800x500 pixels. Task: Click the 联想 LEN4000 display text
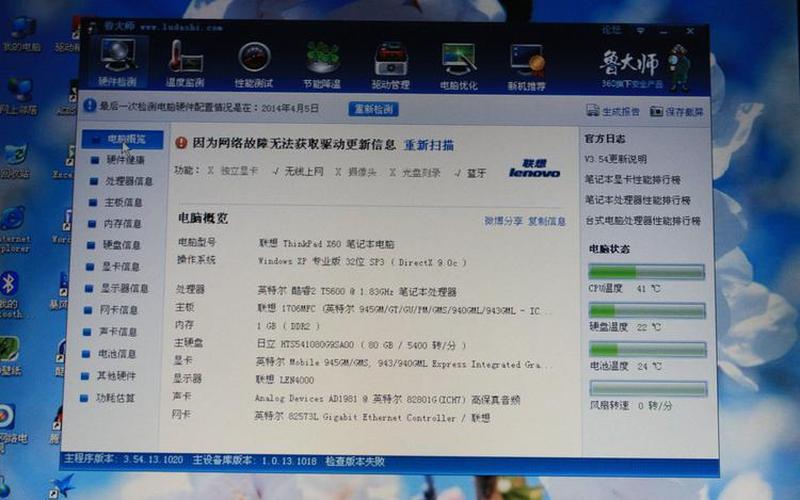285,380
